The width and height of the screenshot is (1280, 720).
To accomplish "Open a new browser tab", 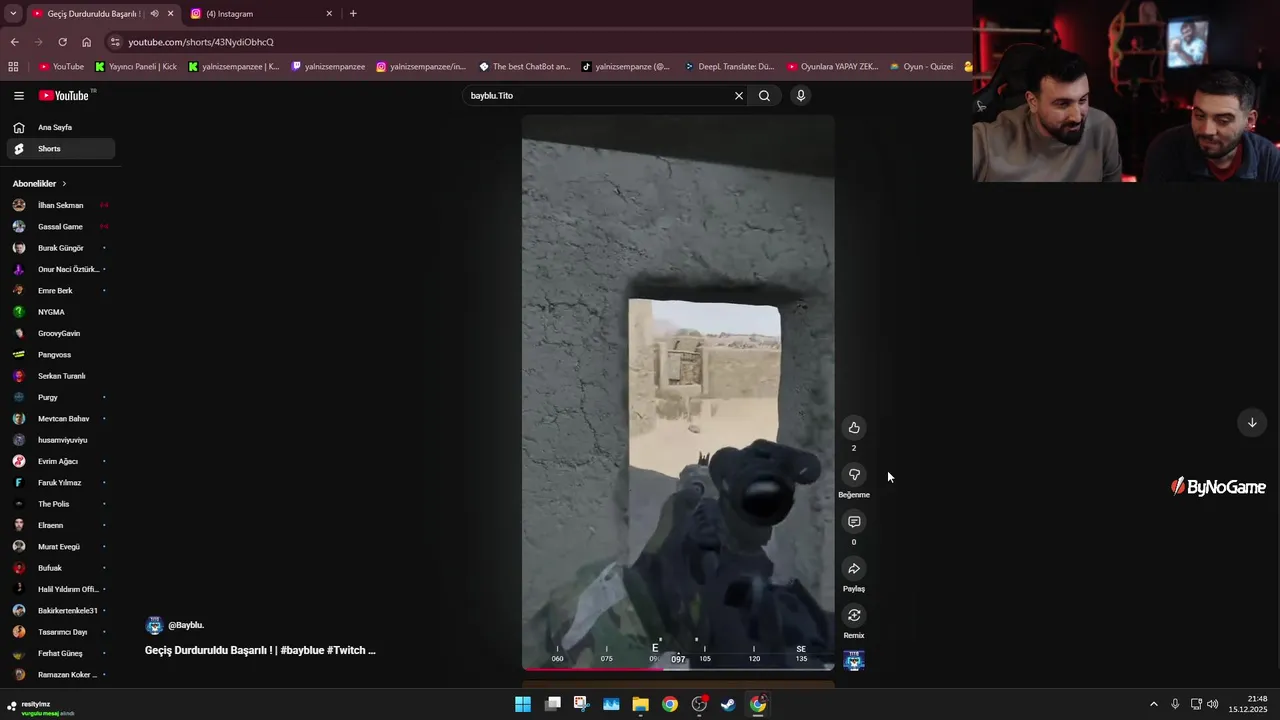I will click(x=353, y=14).
